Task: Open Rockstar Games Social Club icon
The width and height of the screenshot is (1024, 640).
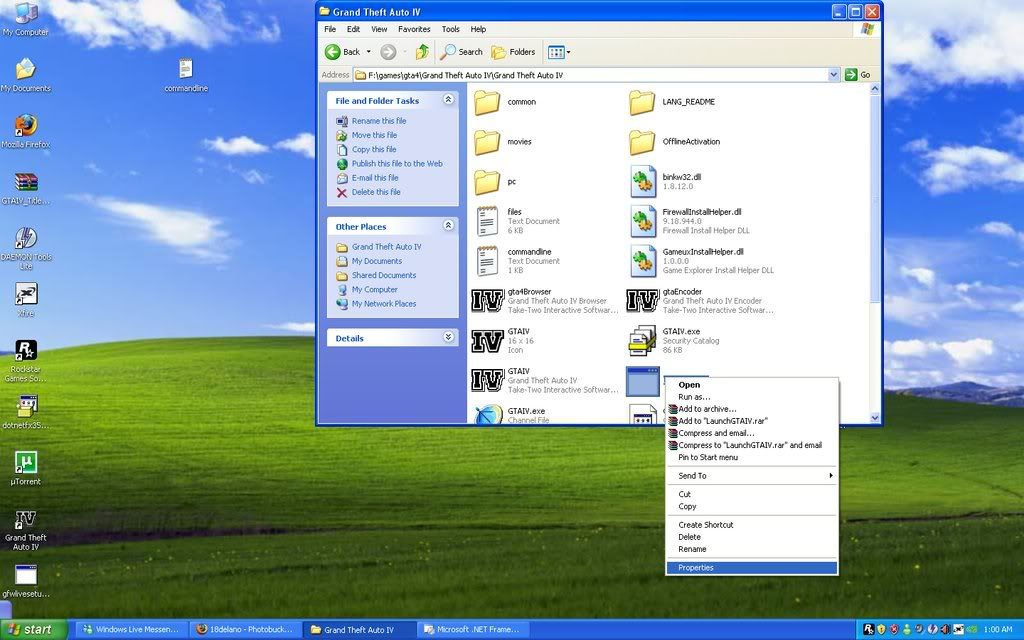Action: [x=25, y=360]
